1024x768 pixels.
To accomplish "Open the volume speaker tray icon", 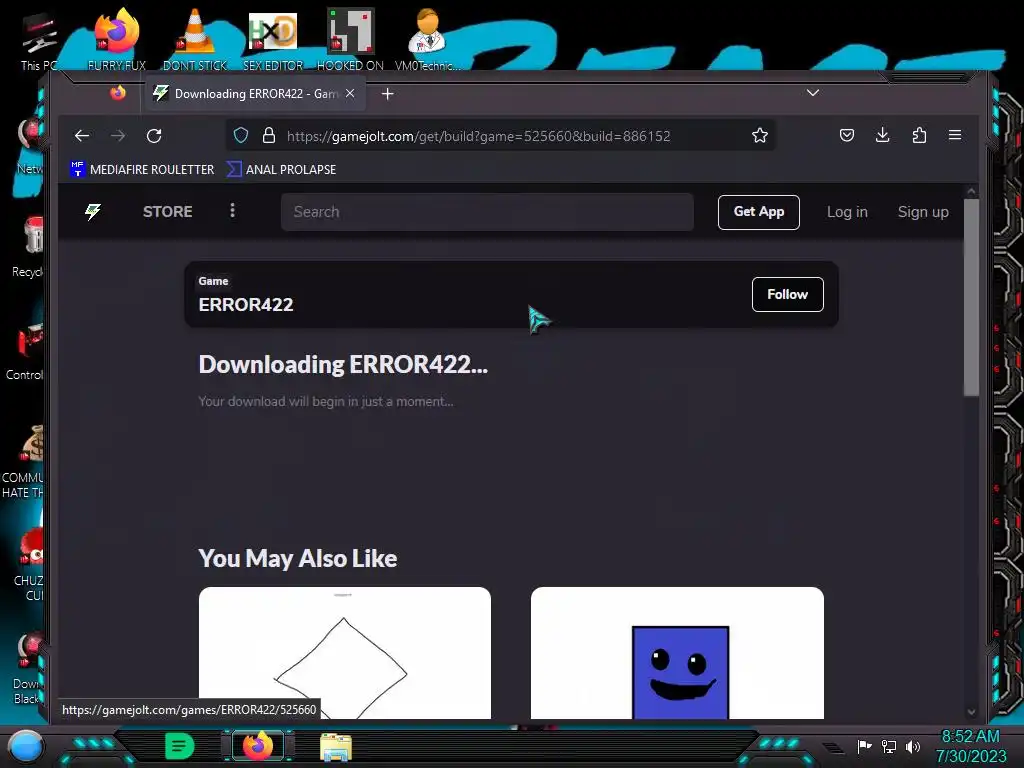I will pos(913,746).
